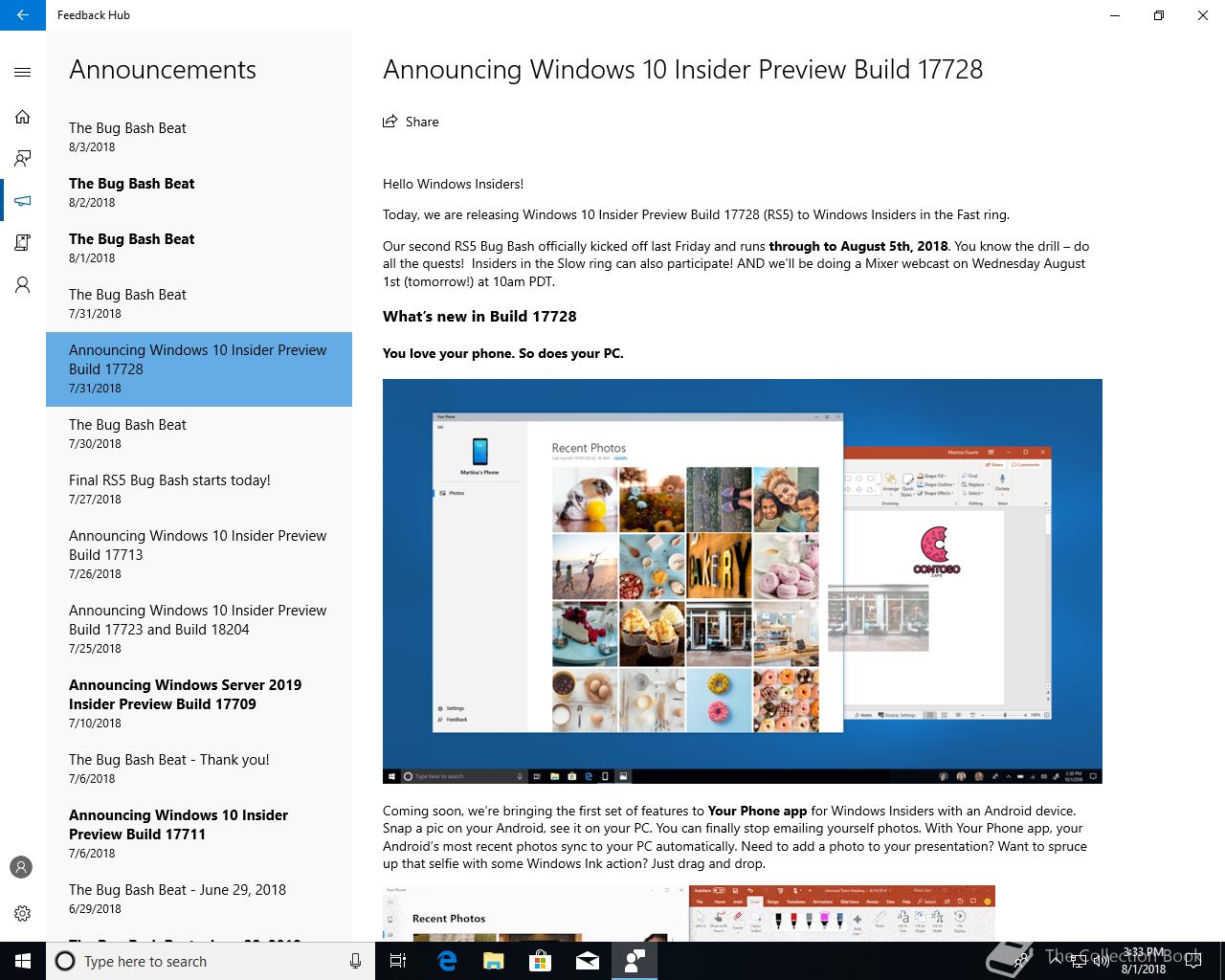Screen dimensions: 1225x980
Task: Focus the taskbar search box
Action: pos(211,961)
